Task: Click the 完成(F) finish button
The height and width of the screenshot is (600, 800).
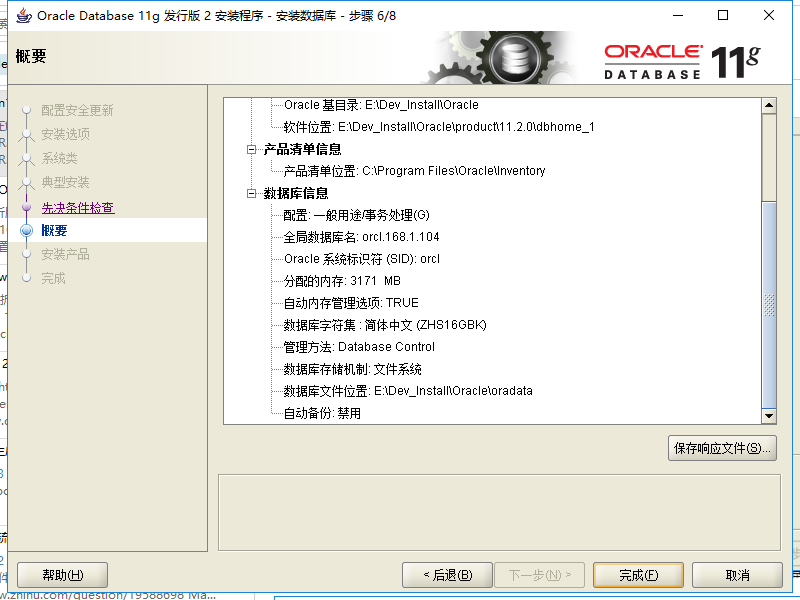Action: tap(638, 576)
